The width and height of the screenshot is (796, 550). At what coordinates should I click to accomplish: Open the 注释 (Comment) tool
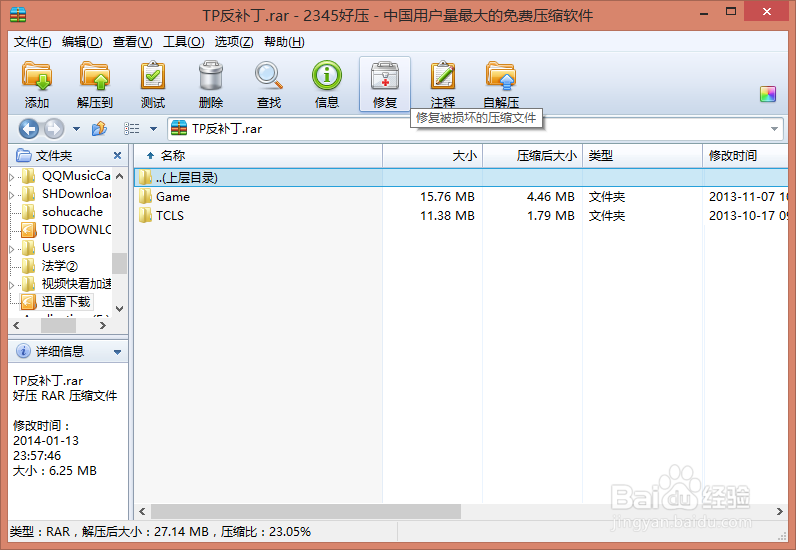[x=443, y=84]
